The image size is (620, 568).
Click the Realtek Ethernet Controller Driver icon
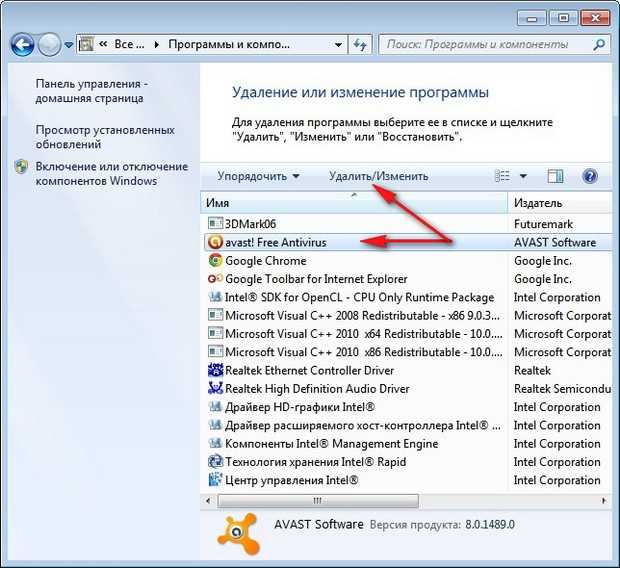coord(215,370)
